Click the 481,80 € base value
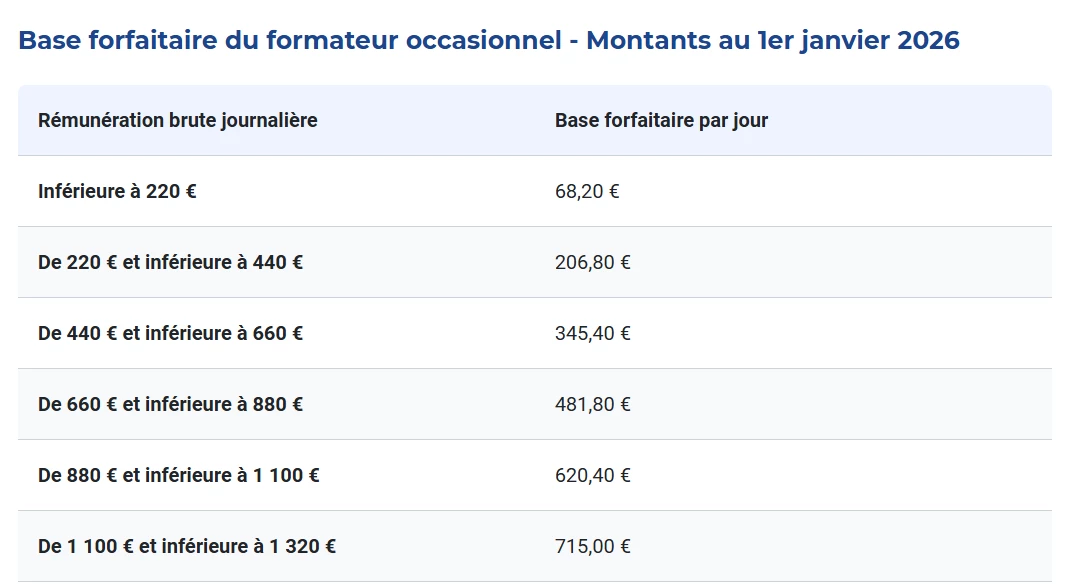The width and height of the screenshot is (1079, 585). click(592, 405)
